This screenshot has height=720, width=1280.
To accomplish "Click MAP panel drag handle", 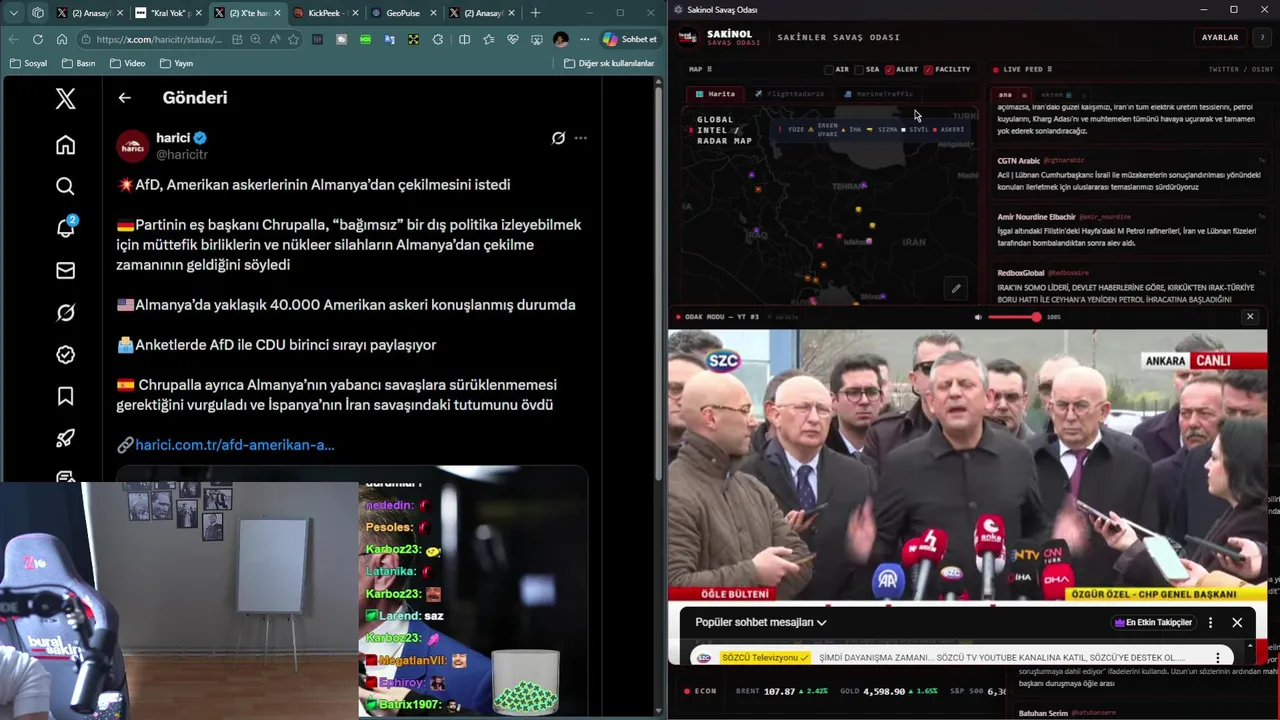I will 710,69.
